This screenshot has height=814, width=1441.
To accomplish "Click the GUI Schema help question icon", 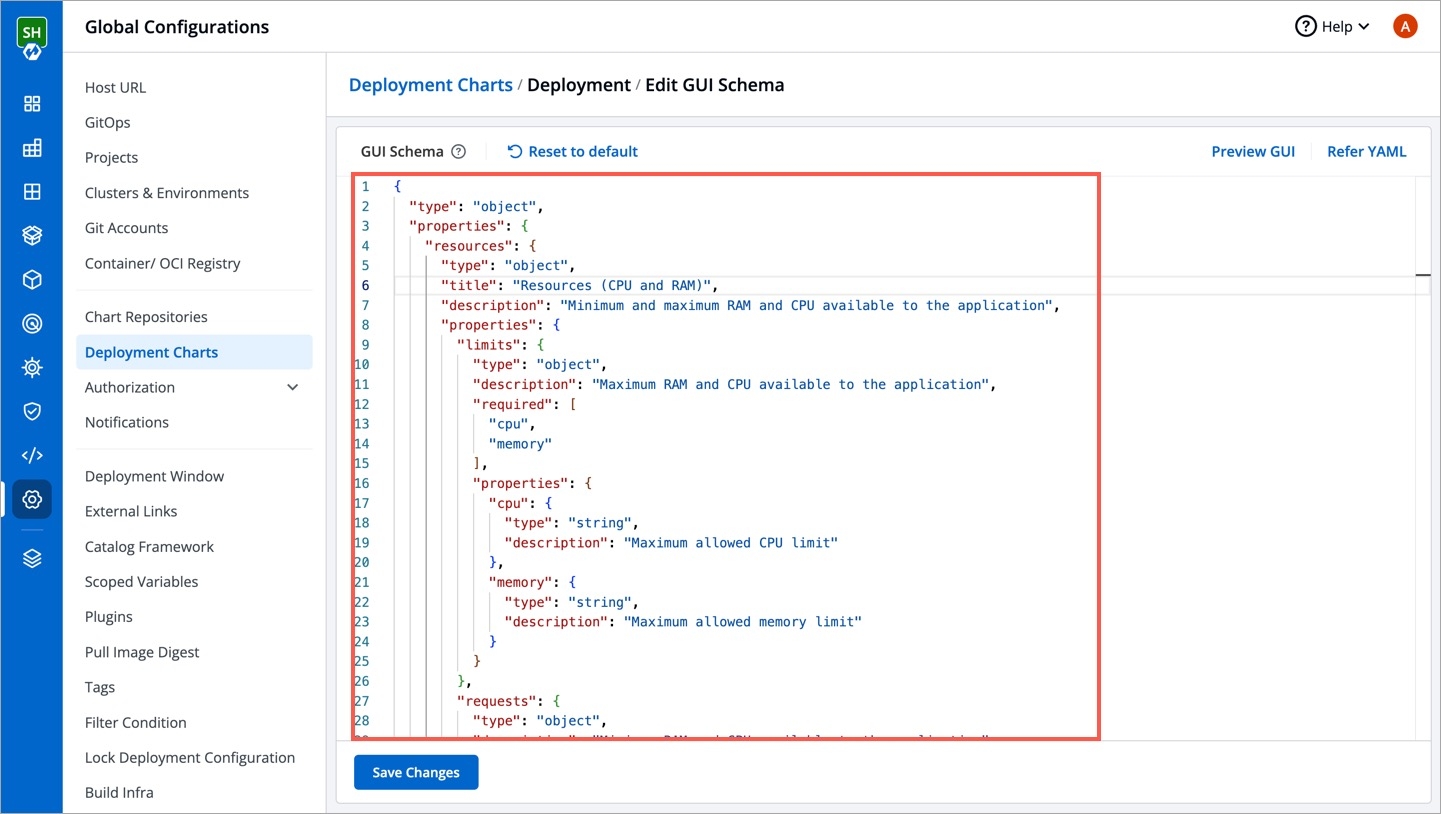I will click(x=458, y=152).
